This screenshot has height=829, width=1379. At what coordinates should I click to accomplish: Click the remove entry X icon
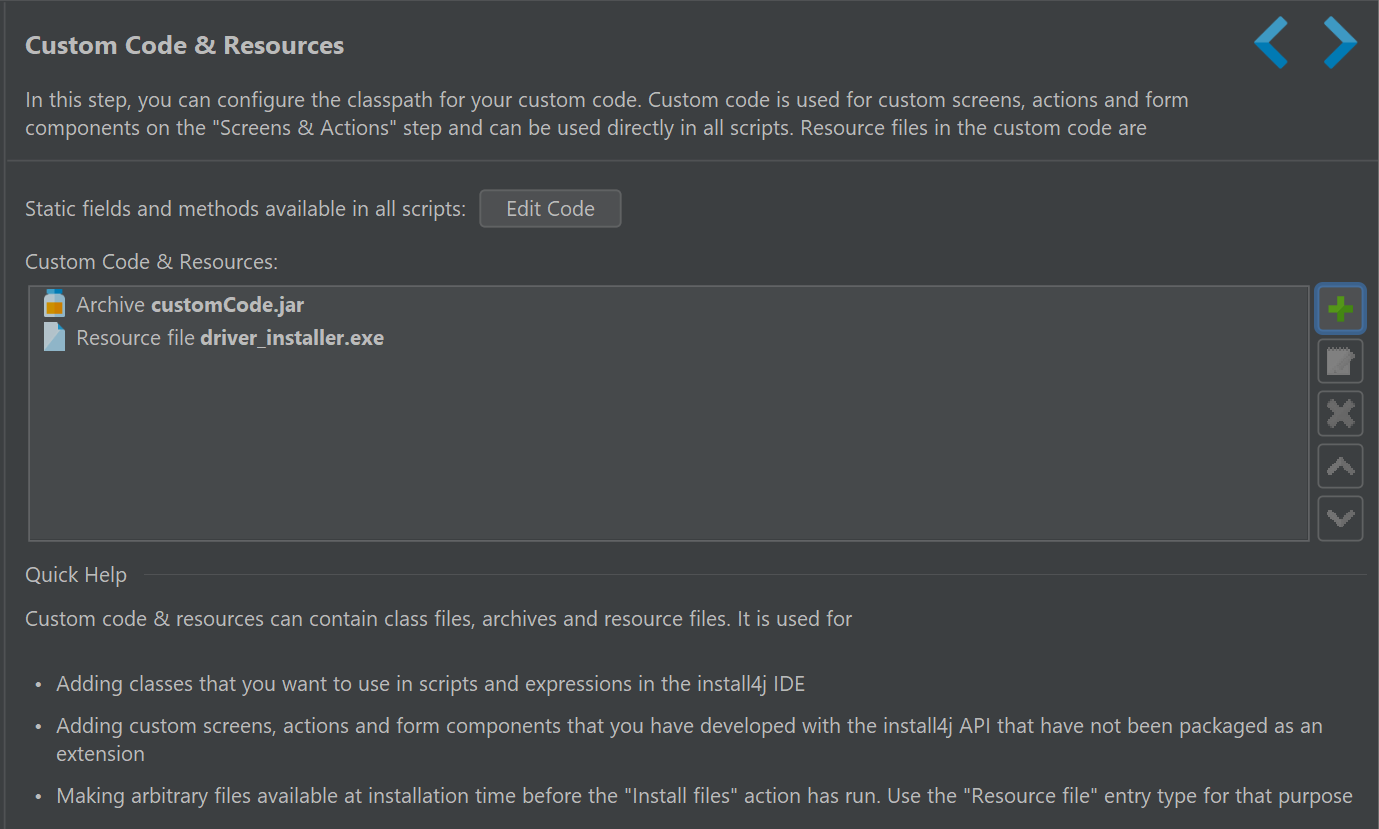(1340, 413)
